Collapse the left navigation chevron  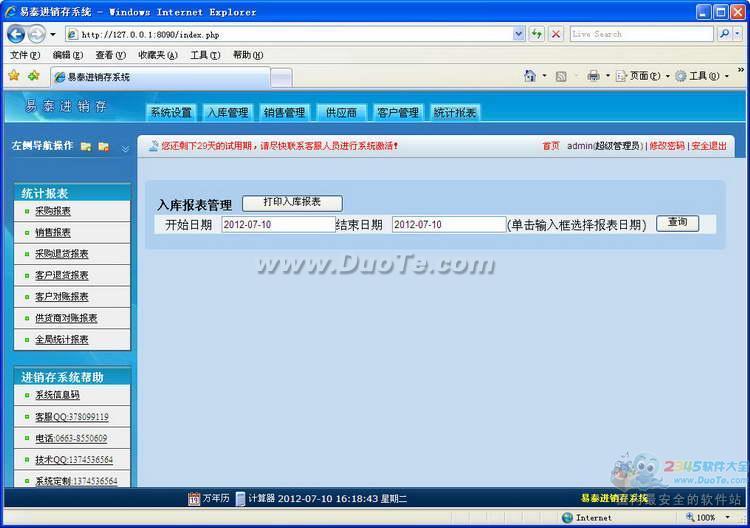[x=125, y=148]
